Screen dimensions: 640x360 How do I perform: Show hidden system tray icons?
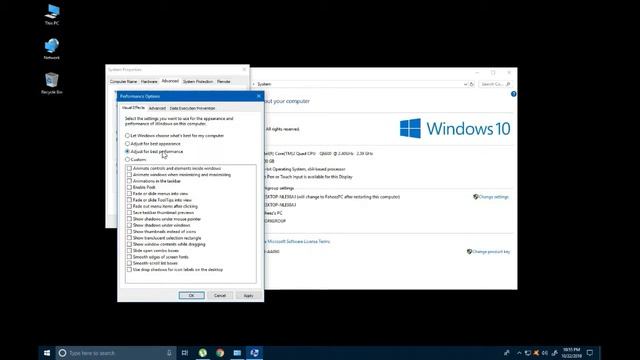point(519,353)
